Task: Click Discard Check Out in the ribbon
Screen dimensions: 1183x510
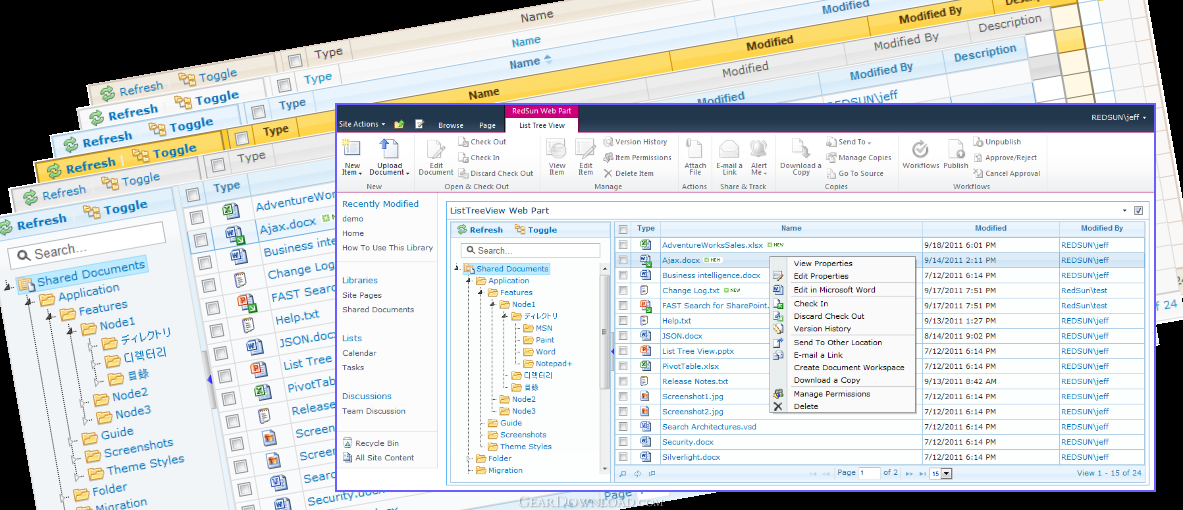Action: point(496,173)
